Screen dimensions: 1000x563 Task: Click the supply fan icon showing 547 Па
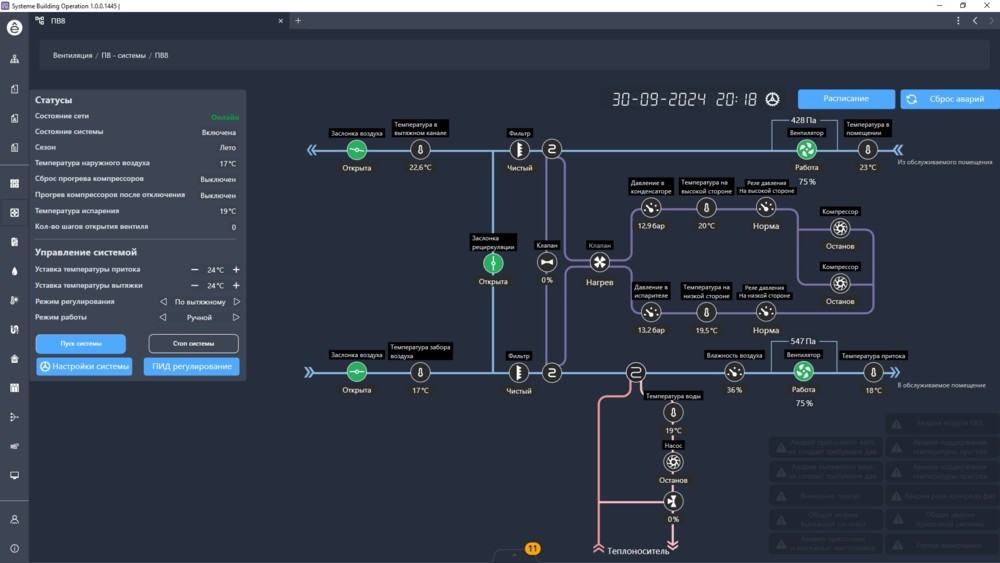coord(804,372)
